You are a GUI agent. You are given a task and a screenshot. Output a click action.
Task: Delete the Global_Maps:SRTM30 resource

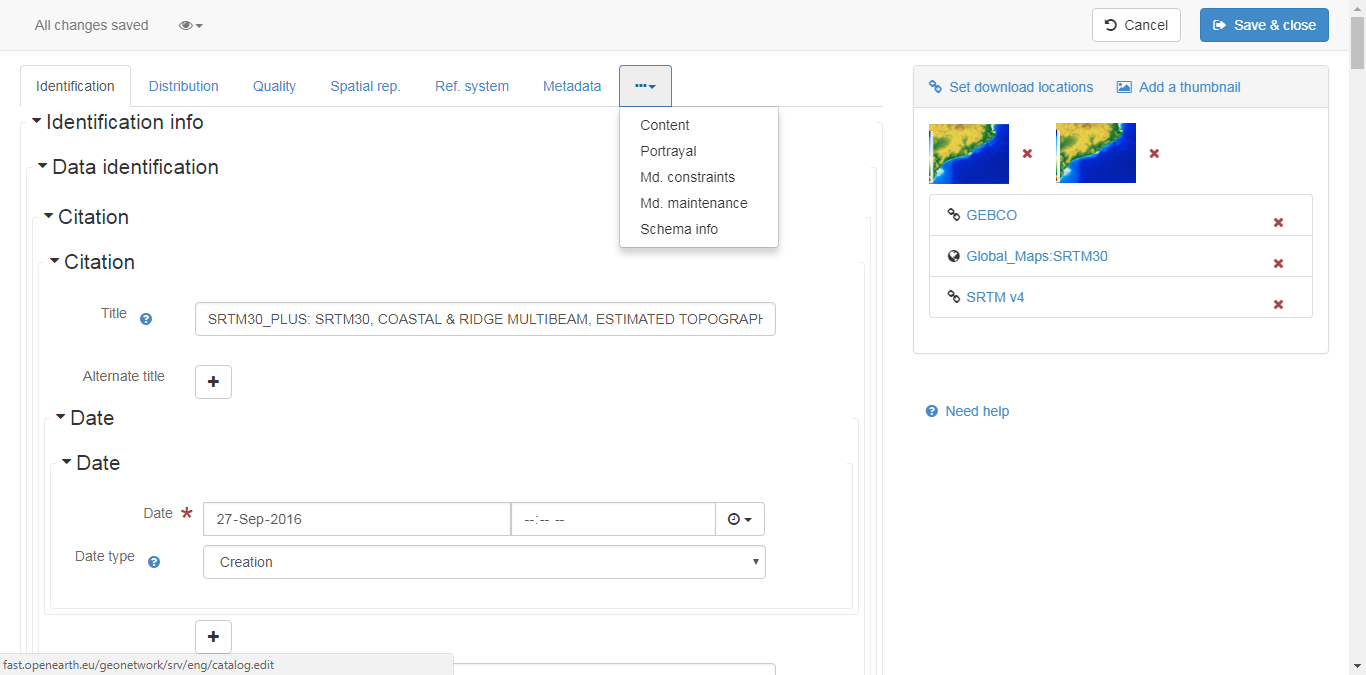point(1278,264)
